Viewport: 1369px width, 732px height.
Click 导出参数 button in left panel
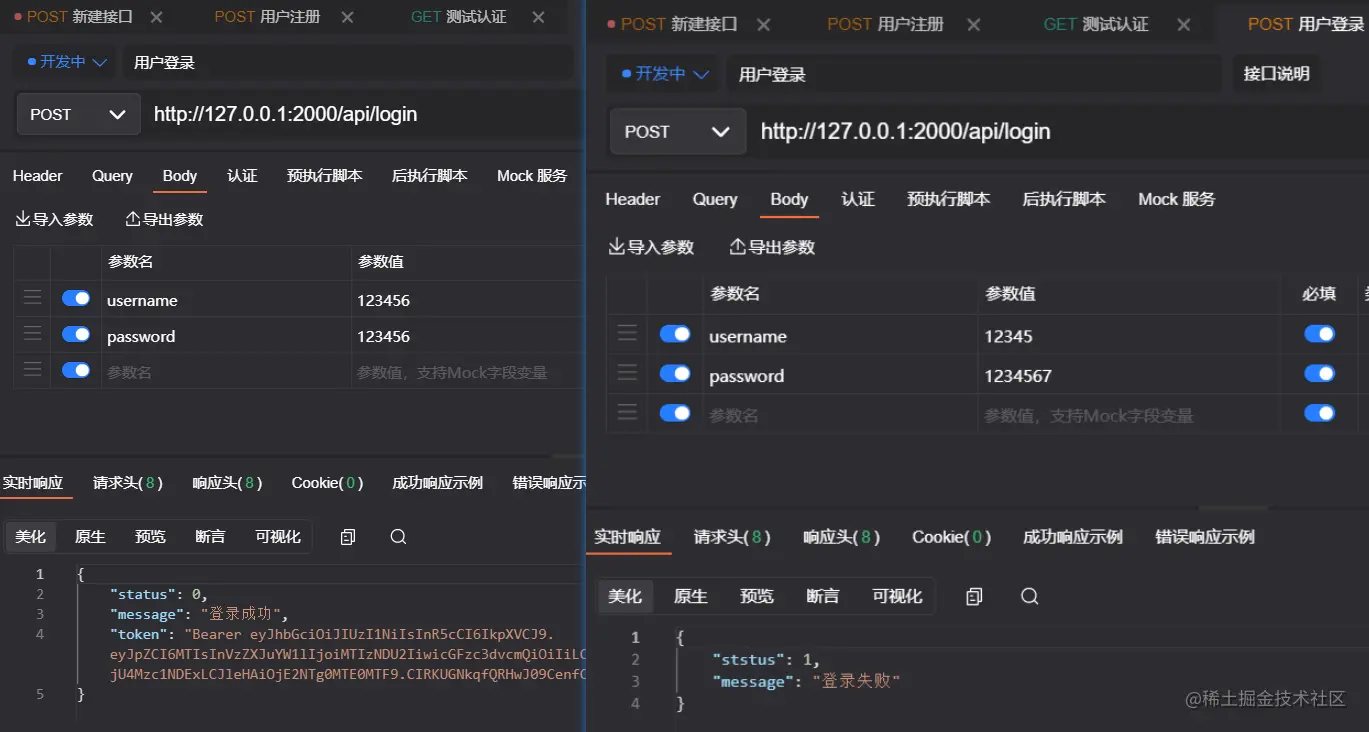(x=164, y=219)
